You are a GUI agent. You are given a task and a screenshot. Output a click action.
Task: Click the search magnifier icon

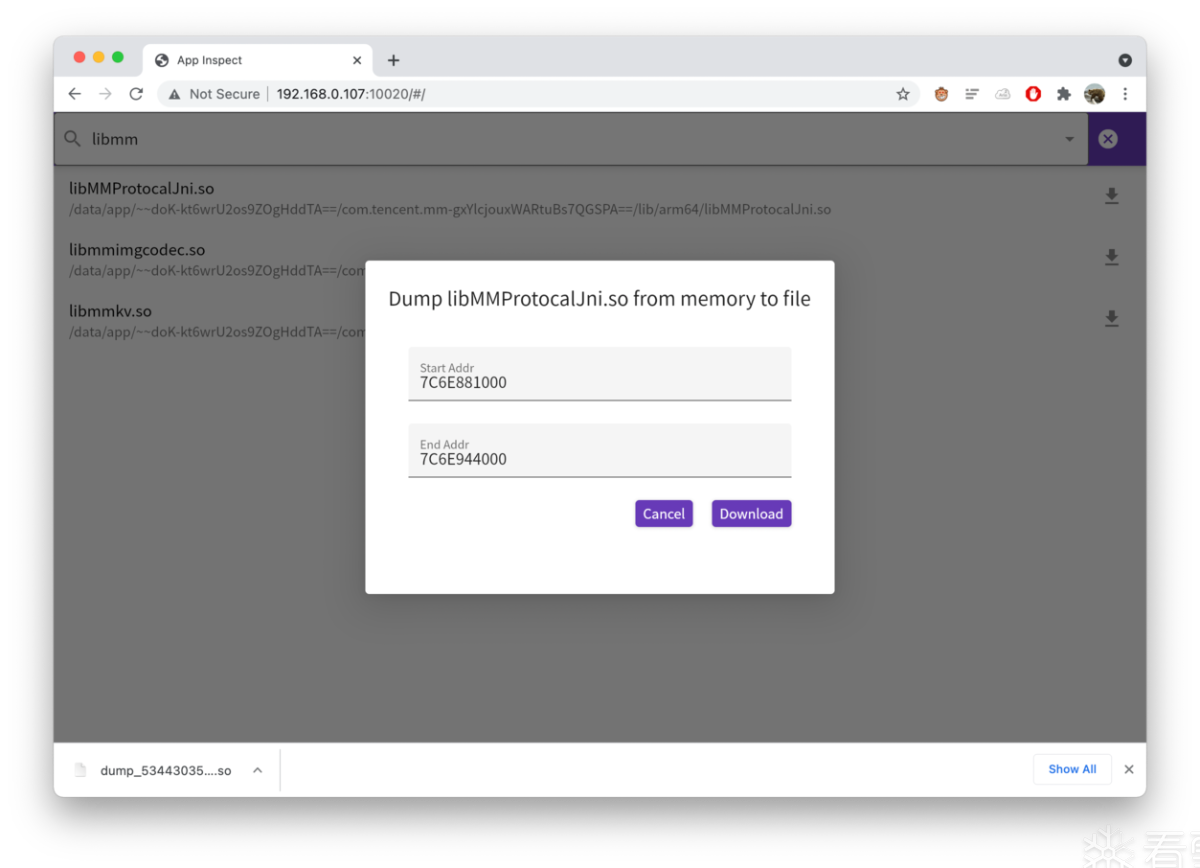(x=72, y=139)
